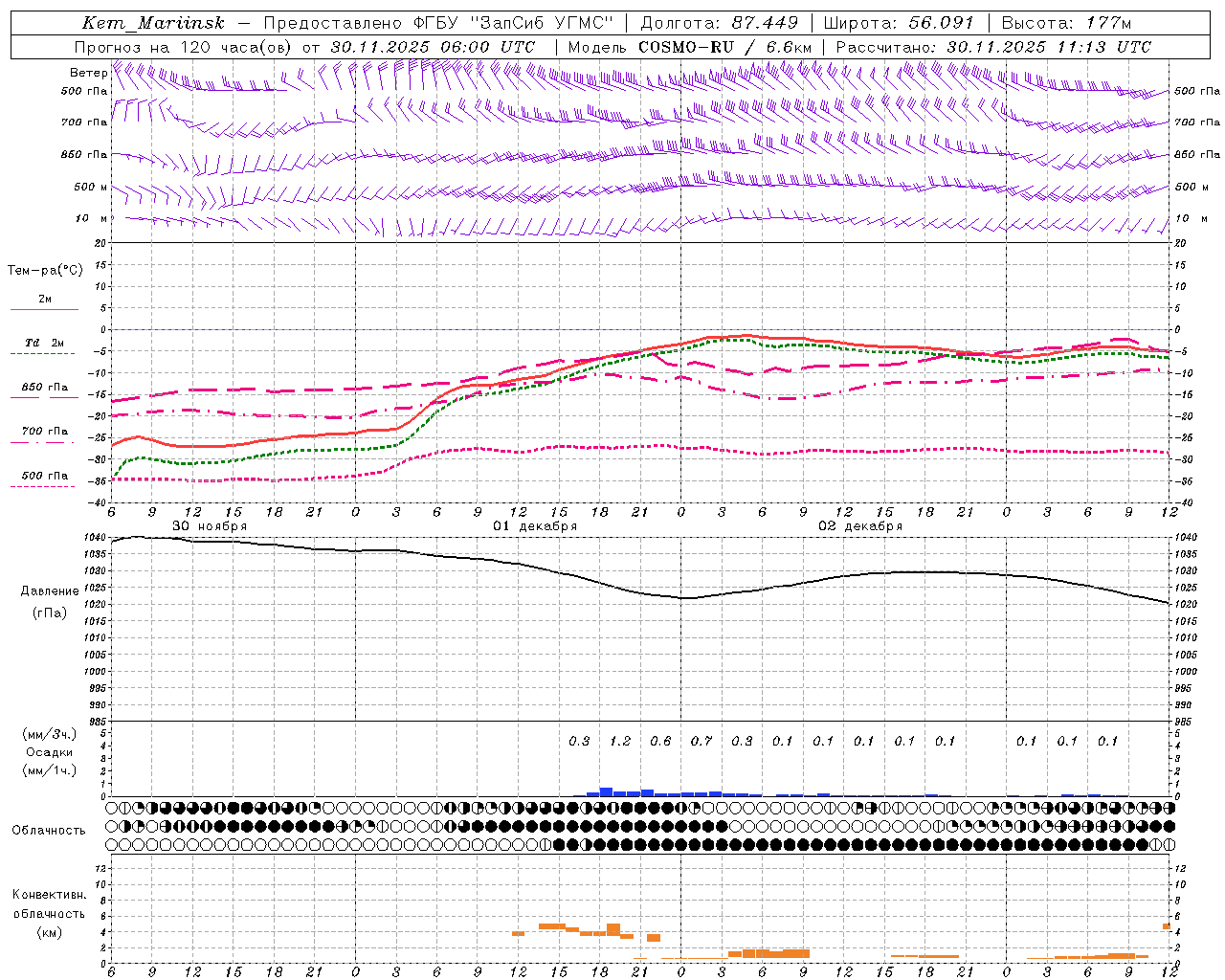Select the 10 м wind level label at left
Viewport: 1225px width, 980px height.
[x=92, y=218]
